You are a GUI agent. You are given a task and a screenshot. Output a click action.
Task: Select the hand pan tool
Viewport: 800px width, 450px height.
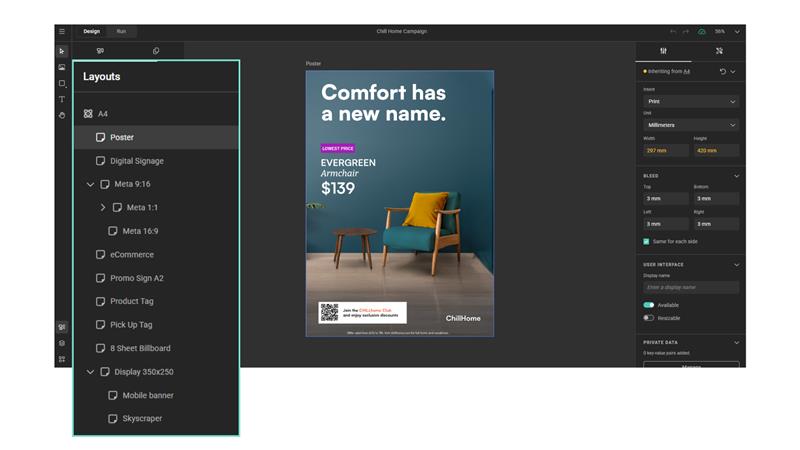click(x=62, y=115)
